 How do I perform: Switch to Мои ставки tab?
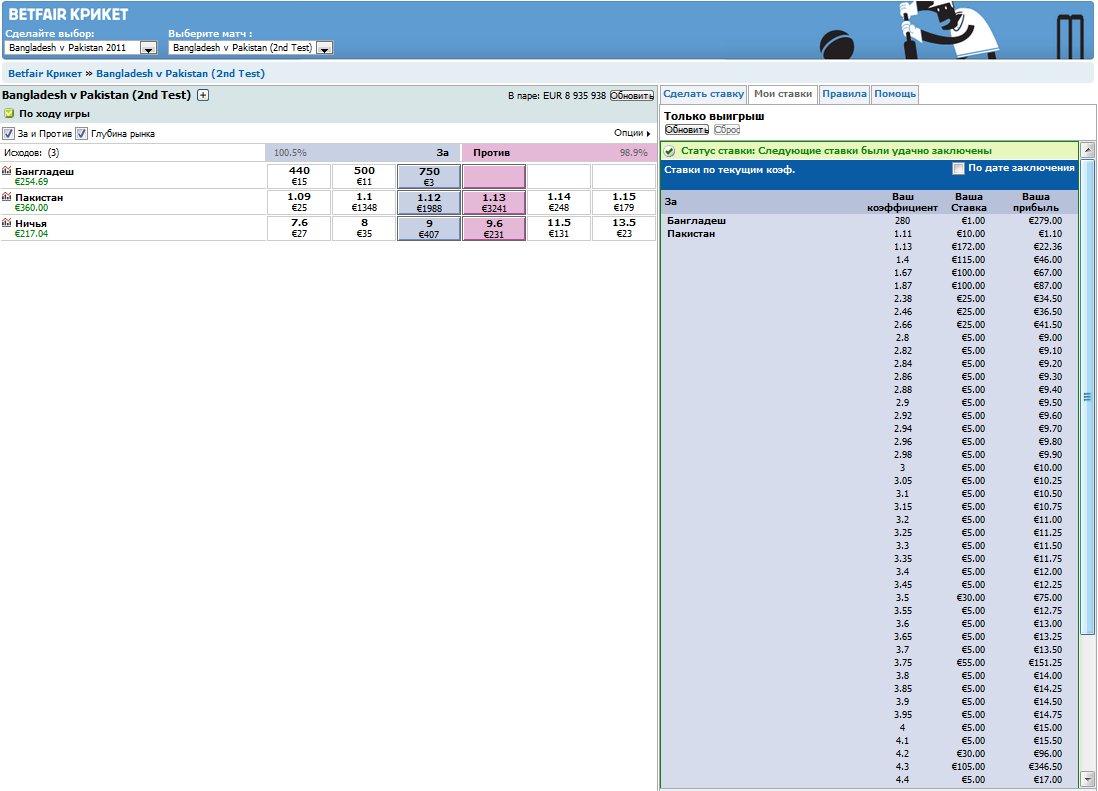coord(783,94)
